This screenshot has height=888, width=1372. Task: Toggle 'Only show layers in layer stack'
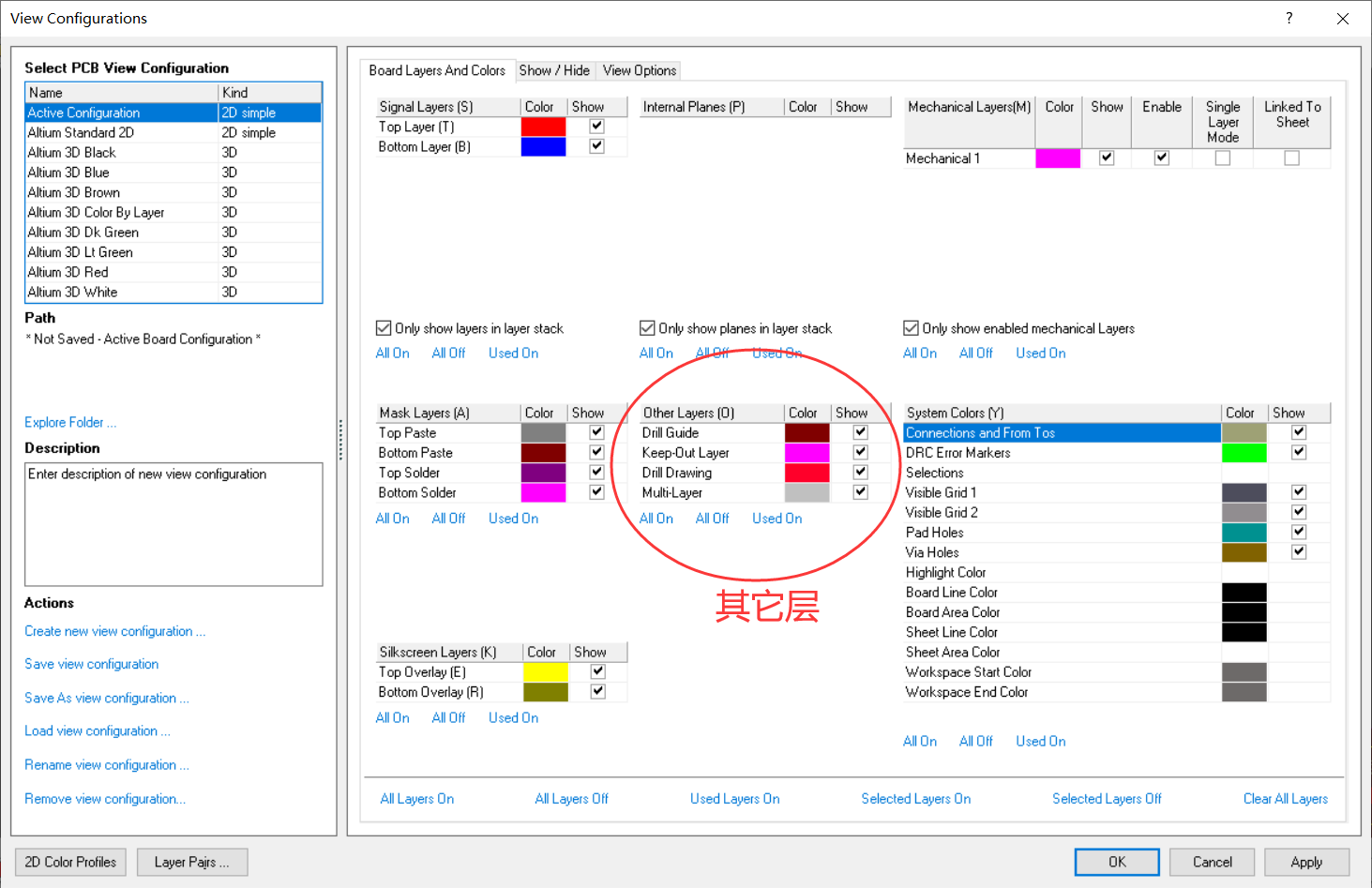click(x=384, y=328)
